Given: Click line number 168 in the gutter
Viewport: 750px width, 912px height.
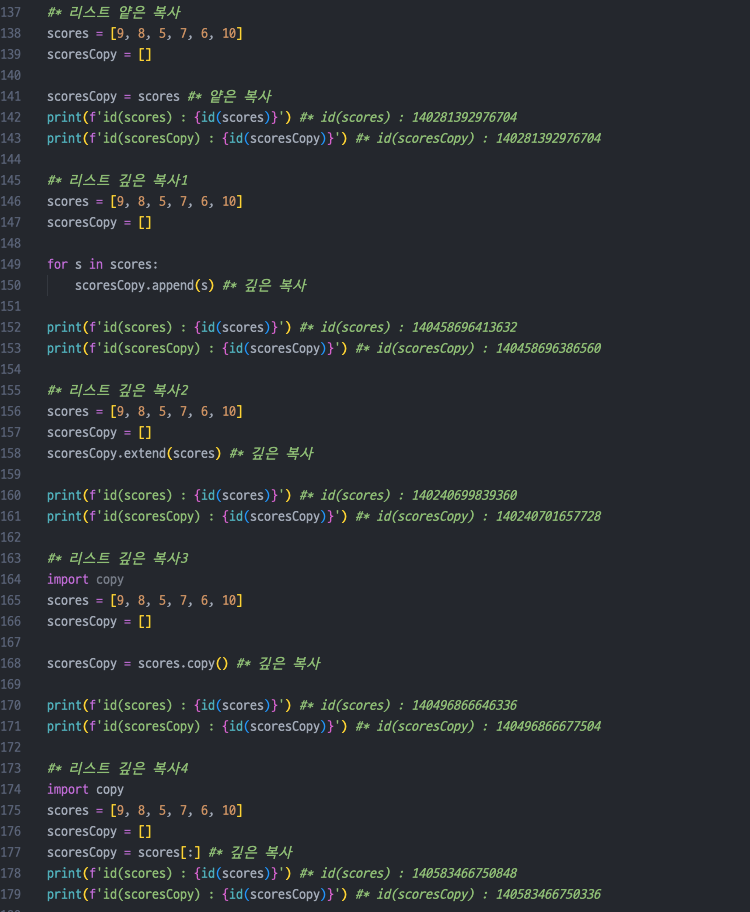Looking at the screenshot, I should click(x=10, y=664).
